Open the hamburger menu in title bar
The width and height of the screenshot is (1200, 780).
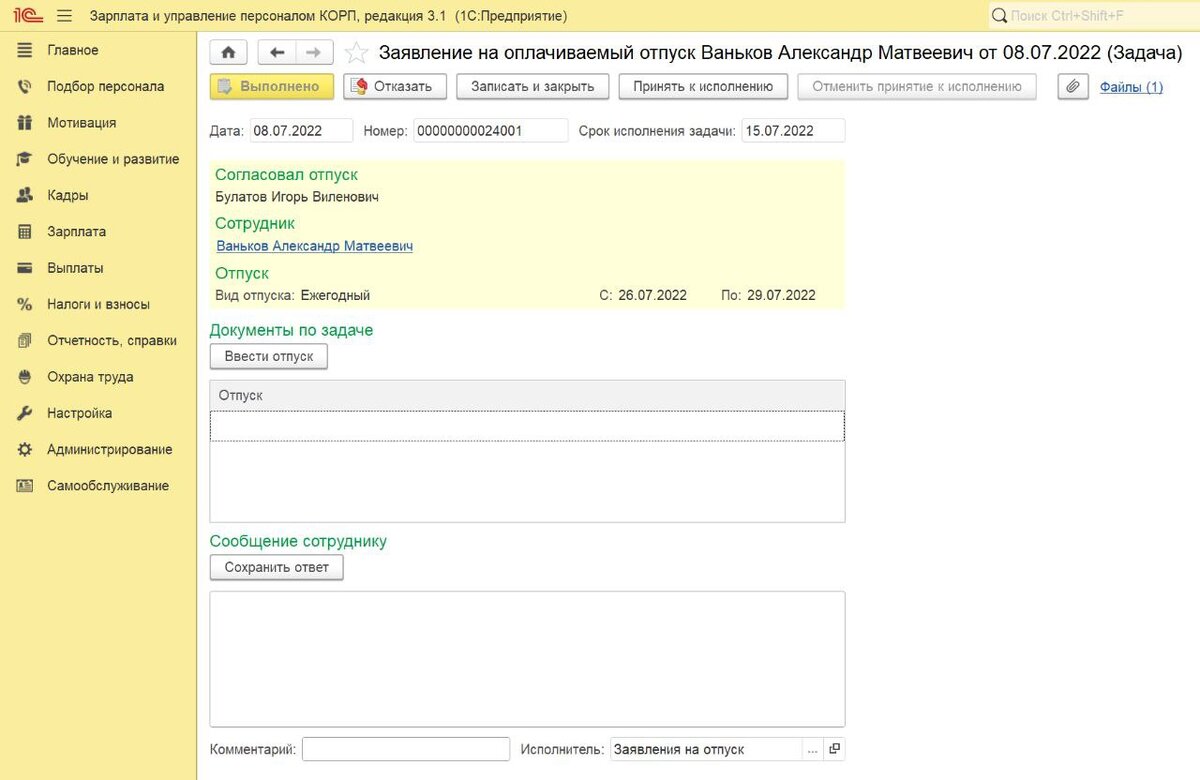click(x=65, y=16)
